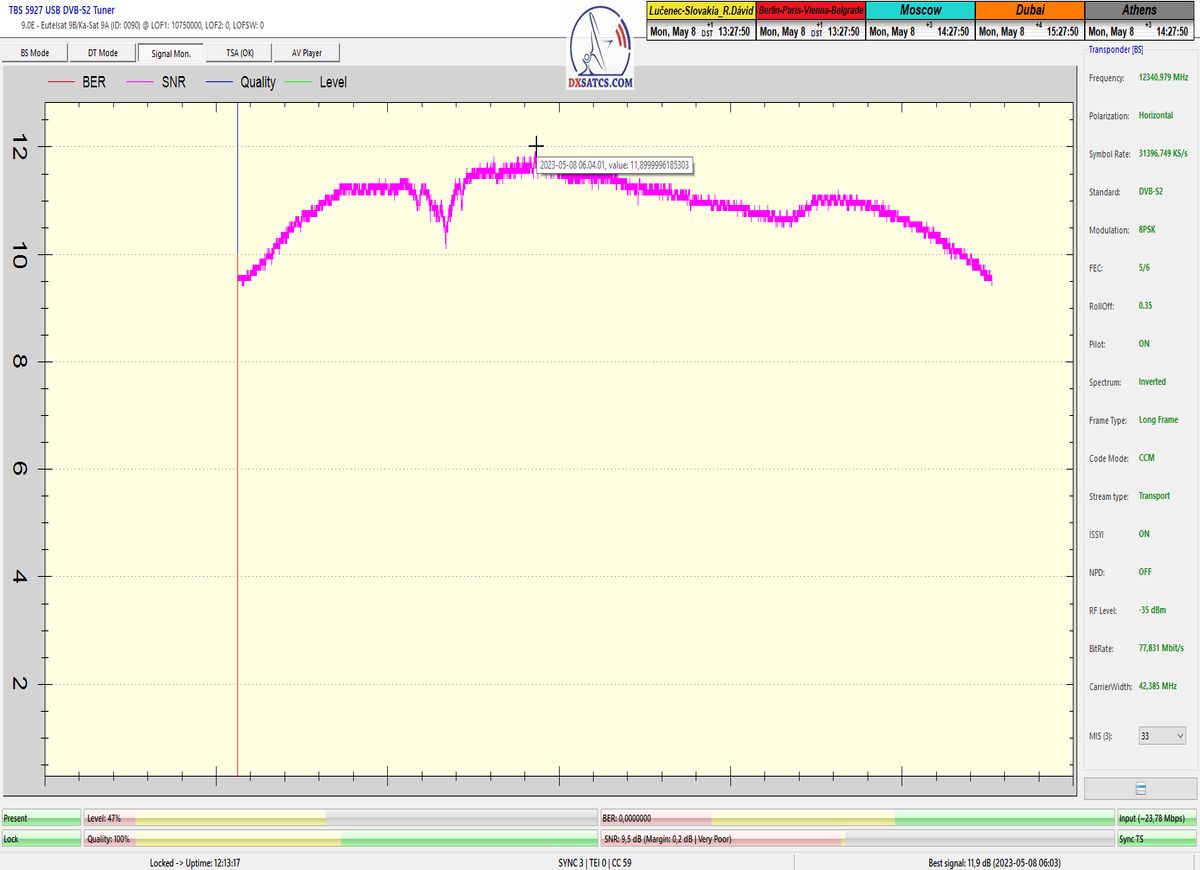Open the MIS stream ID dropdown
The image size is (1200, 870).
click(x=1162, y=736)
